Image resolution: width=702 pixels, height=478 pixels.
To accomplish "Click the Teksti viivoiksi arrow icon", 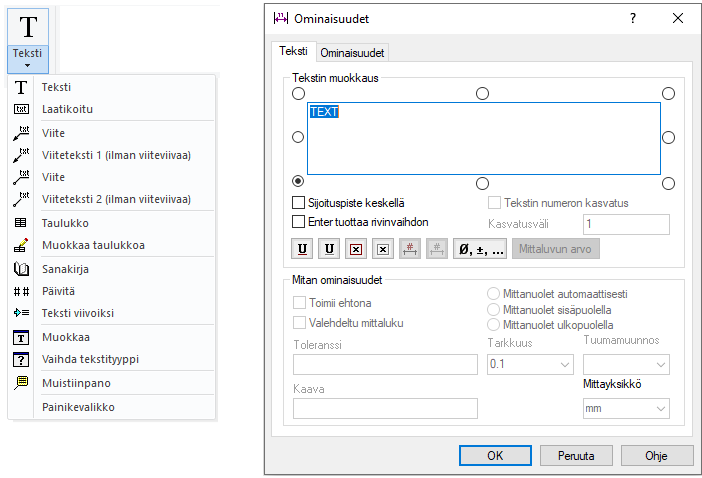I will [x=21, y=314].
